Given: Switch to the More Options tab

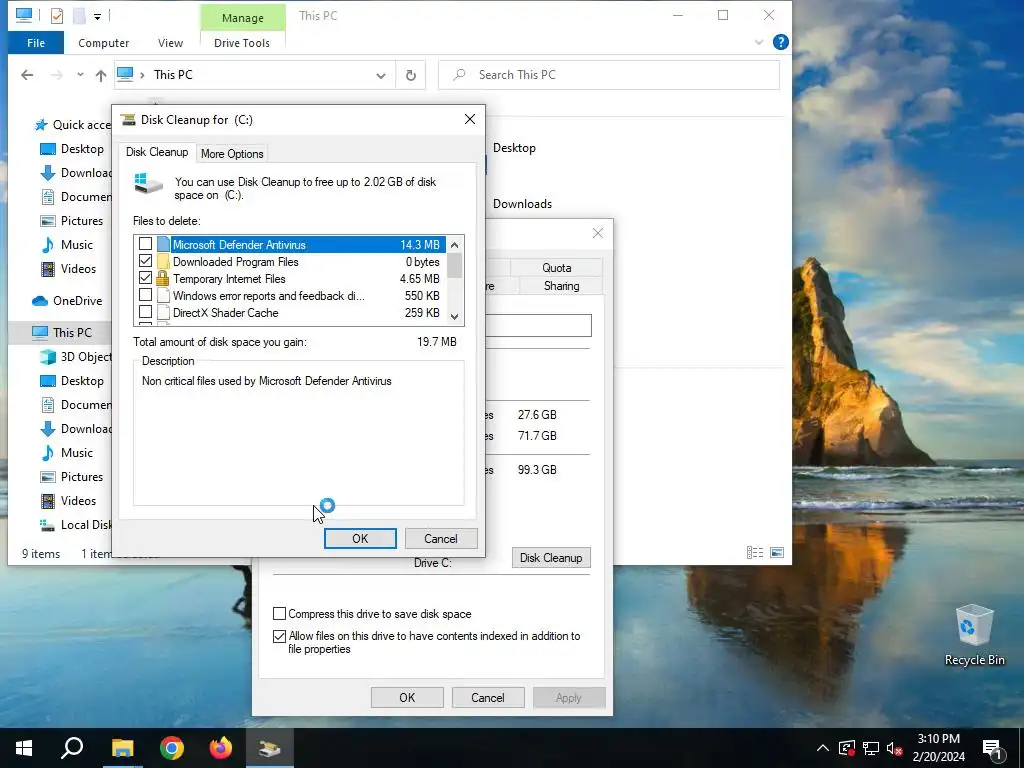Looking at the screenshot, I should [232, 153].
